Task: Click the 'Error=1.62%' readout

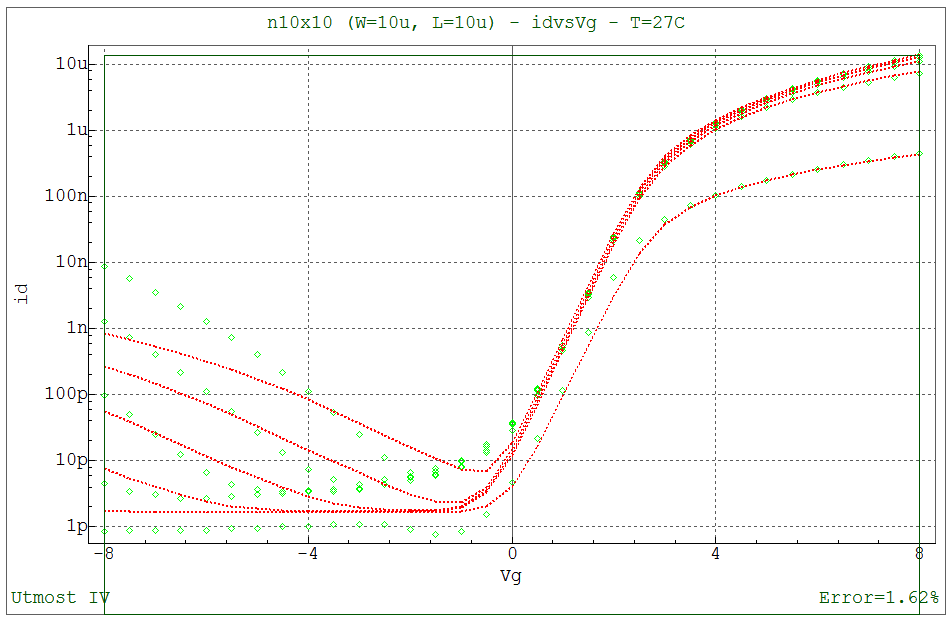Action: (x=879, y=598)
